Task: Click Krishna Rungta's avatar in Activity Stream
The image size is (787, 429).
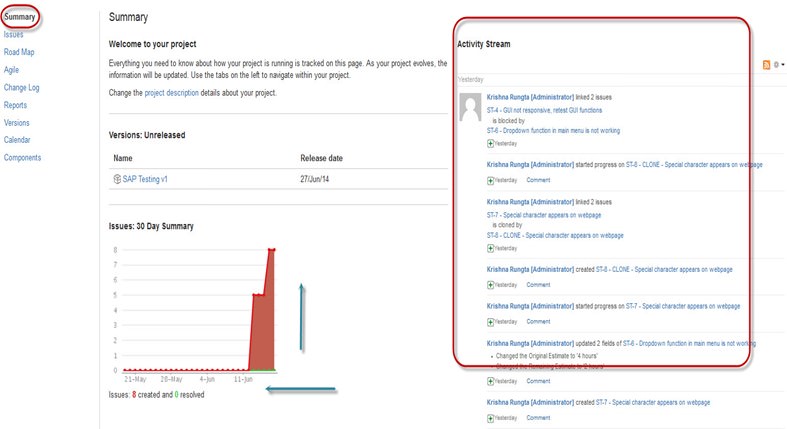Action: coord(470,107)
